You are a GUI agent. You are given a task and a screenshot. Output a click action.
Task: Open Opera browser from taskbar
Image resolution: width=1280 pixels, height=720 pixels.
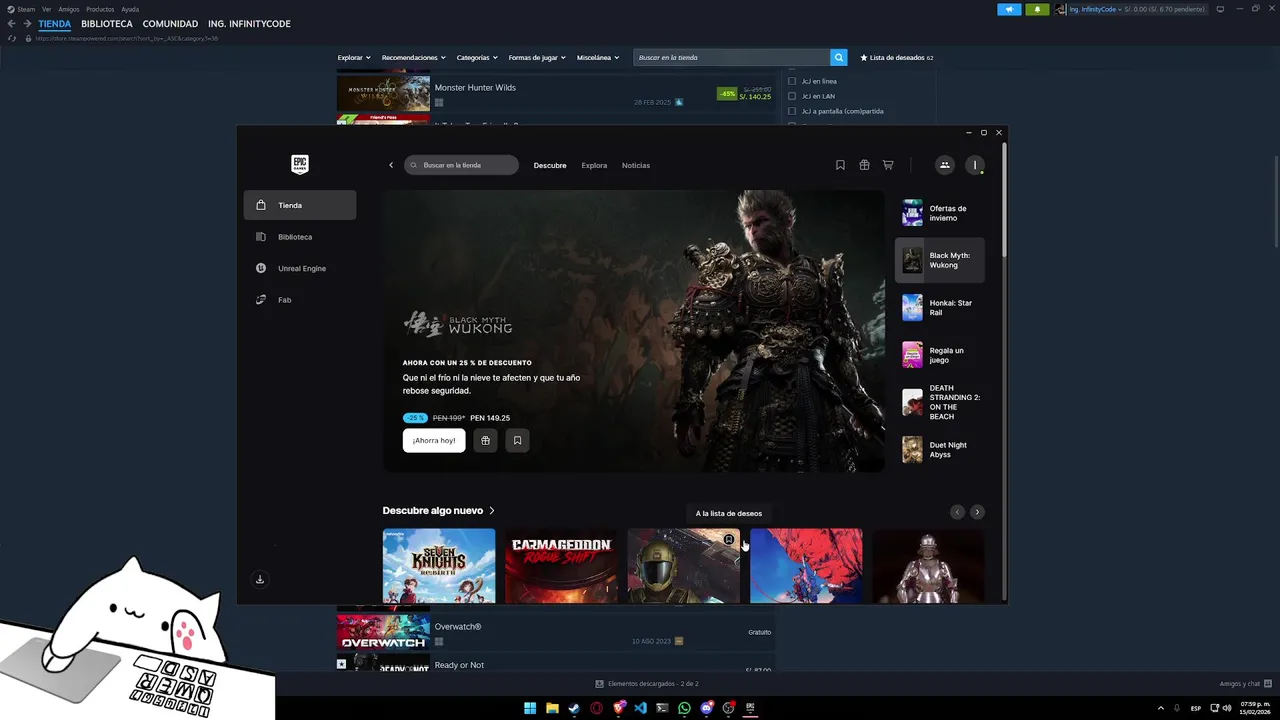pos(596,708)
